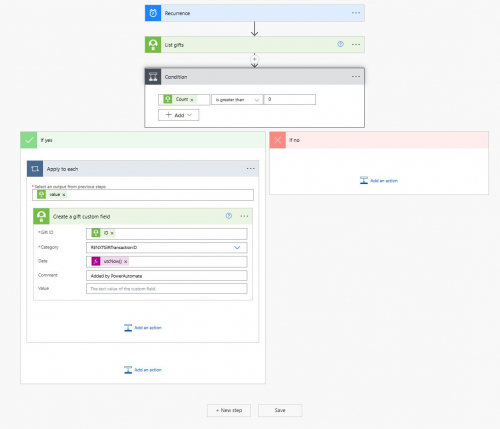500x429 pixels.
Task: Remove the Count token from condition
Action: (x=192, y=100)
